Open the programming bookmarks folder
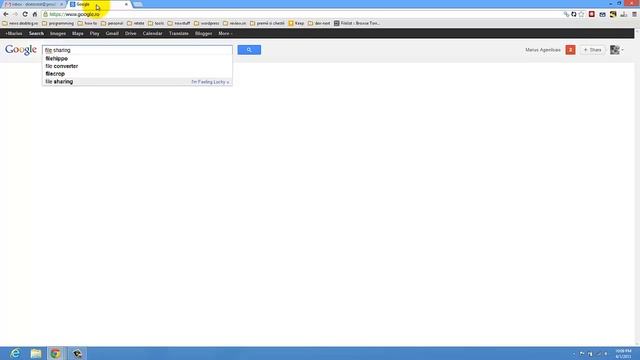640x360 pixels. tap(58, 23)
